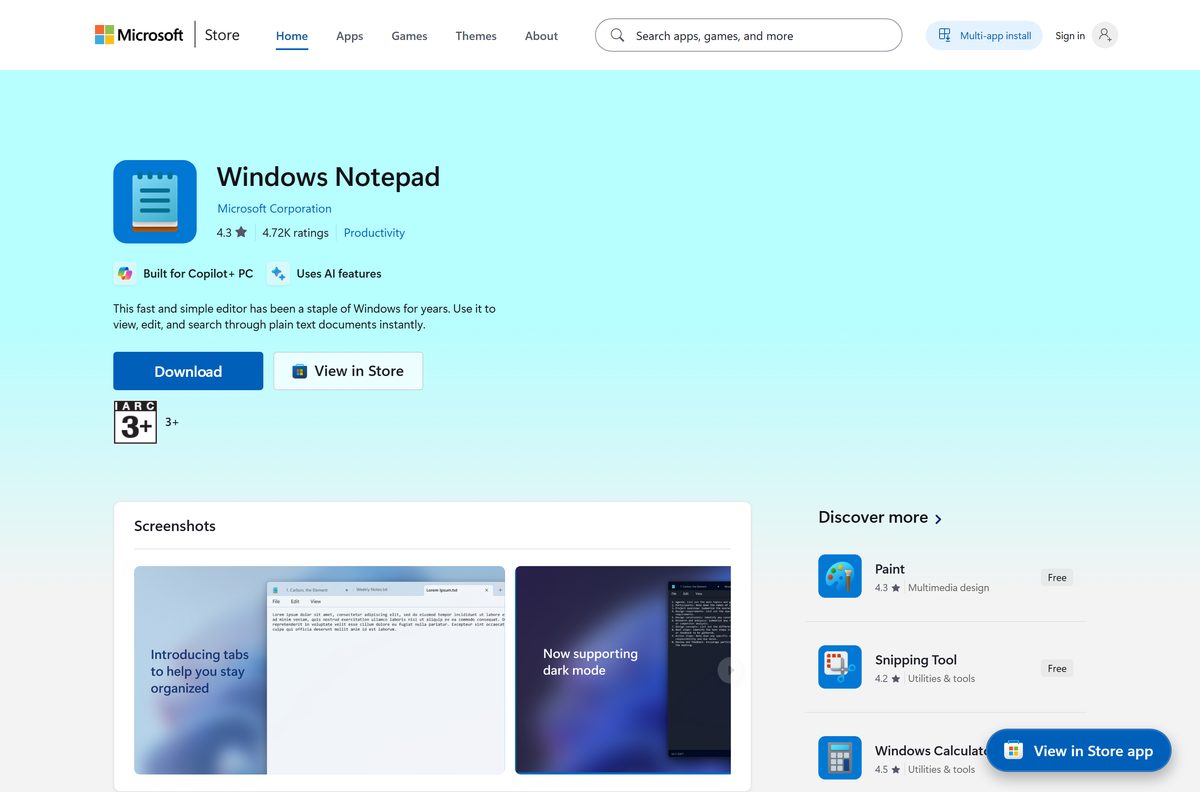
Task: Click the Free tag beside Paint
Action: click(1057, 577)
